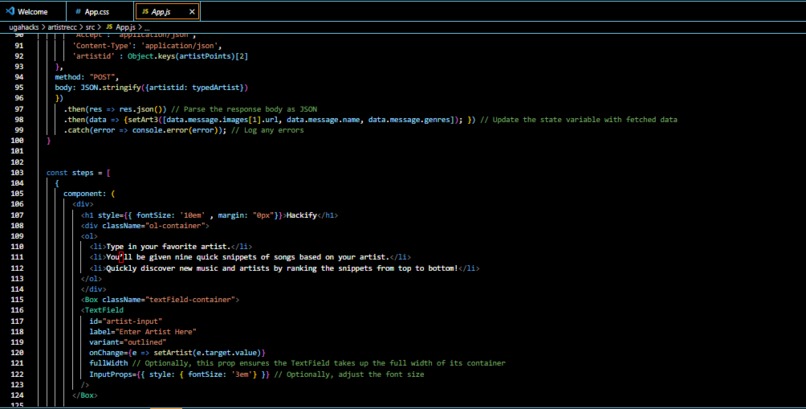Click console.error in the catch line
This screenshot has height=409, width=806.
pyautogui.click(x=162, y=131)
